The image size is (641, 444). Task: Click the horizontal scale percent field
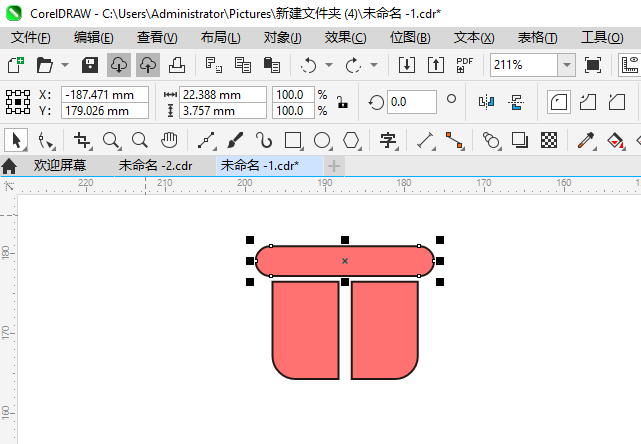tap(294, 95)
